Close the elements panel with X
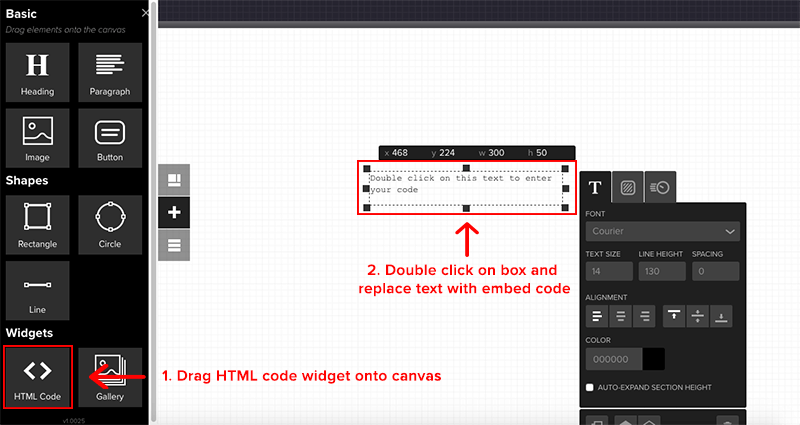Screen dimensions: 800x425 (145, 13)
